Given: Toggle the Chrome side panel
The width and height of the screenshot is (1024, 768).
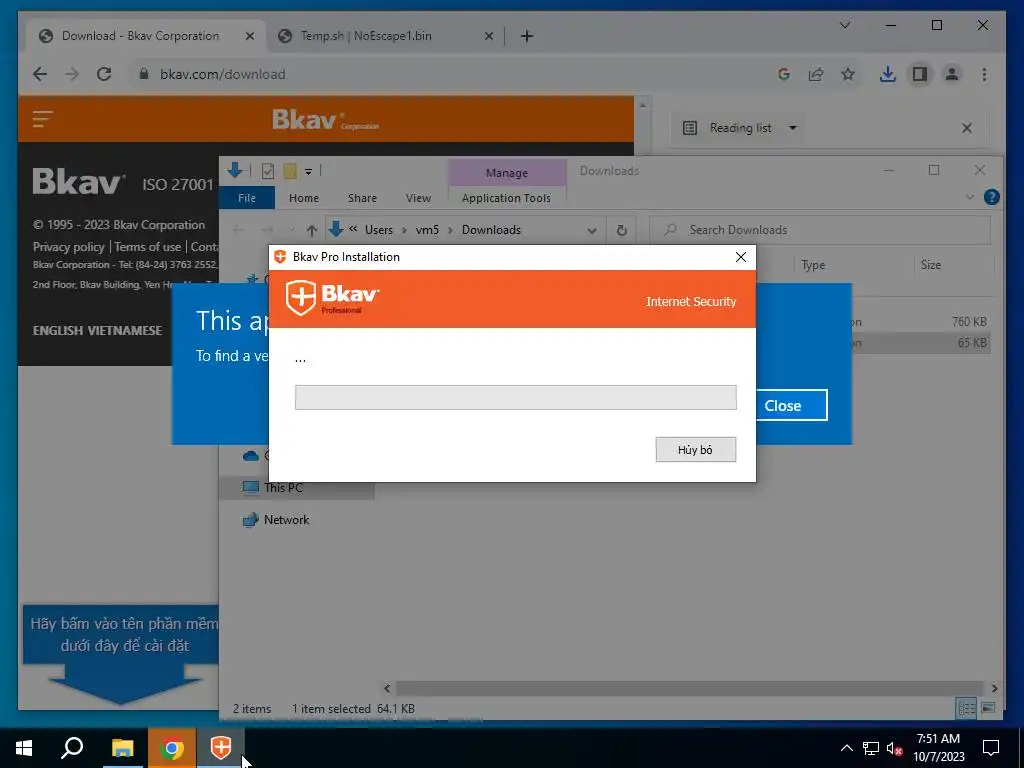Looking at the screenshot, I should pos(920,74).
